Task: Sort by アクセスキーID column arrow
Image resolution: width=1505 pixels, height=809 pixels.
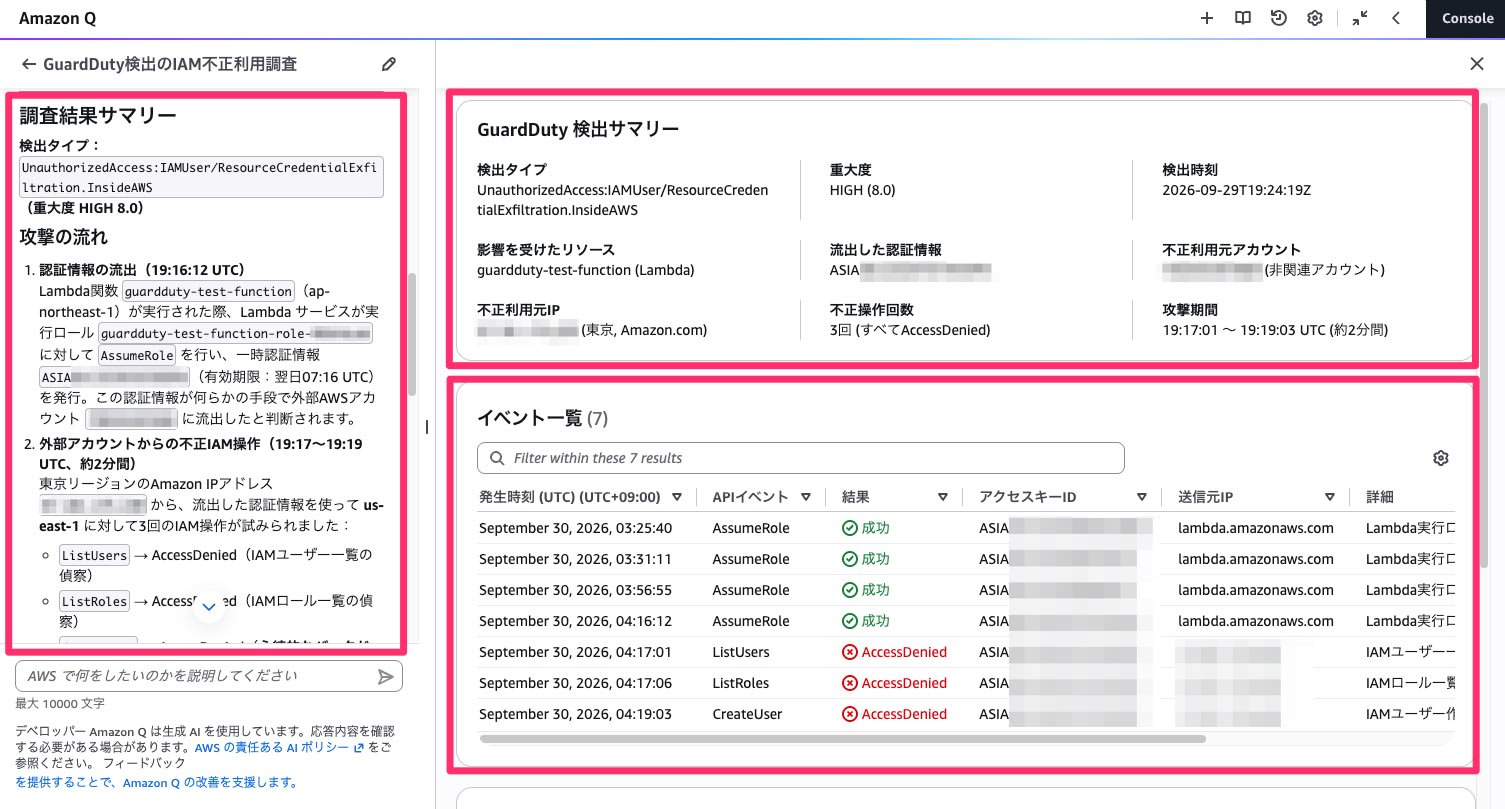Action: (x=1142, y=497)
